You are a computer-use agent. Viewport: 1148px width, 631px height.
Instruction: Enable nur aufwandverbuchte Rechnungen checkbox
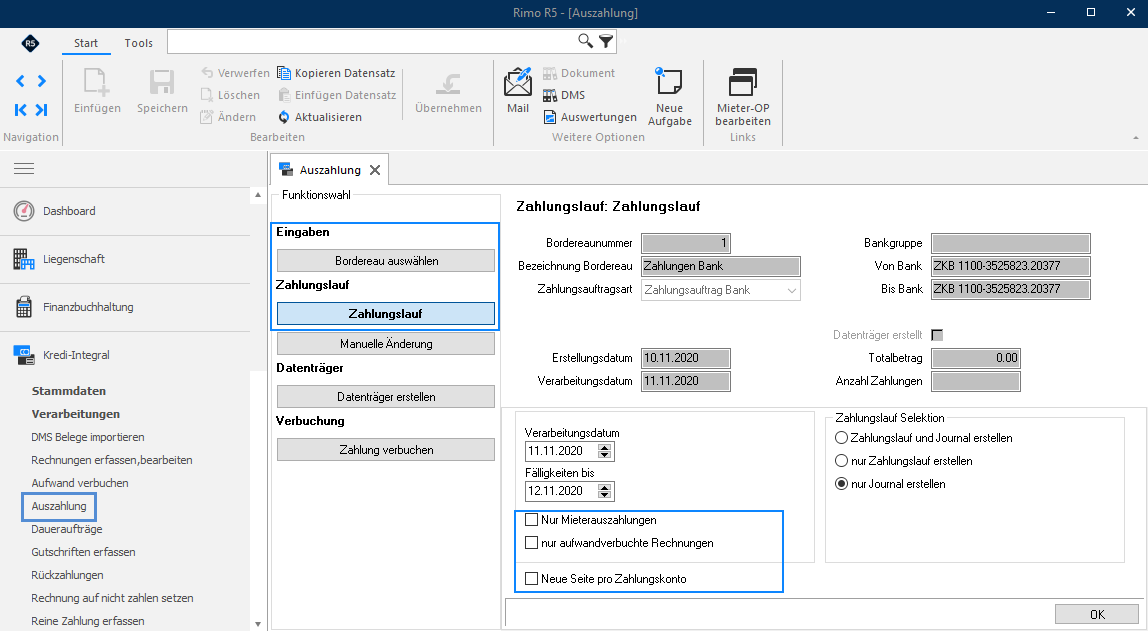pos(532,542)
